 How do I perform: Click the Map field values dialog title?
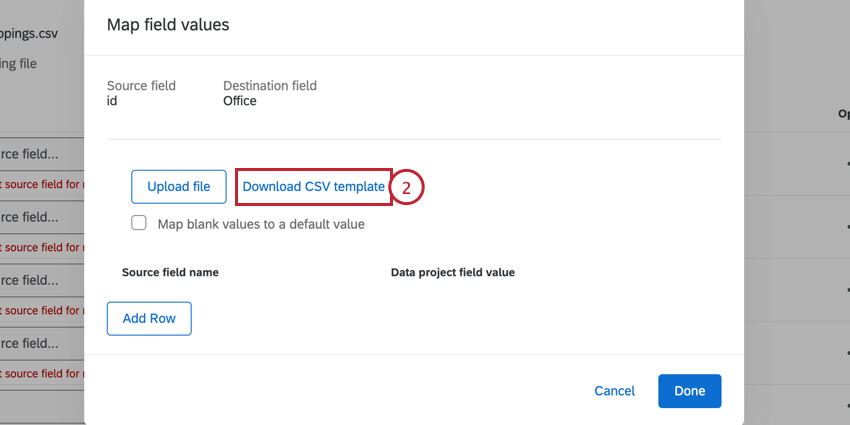(168, 25)
